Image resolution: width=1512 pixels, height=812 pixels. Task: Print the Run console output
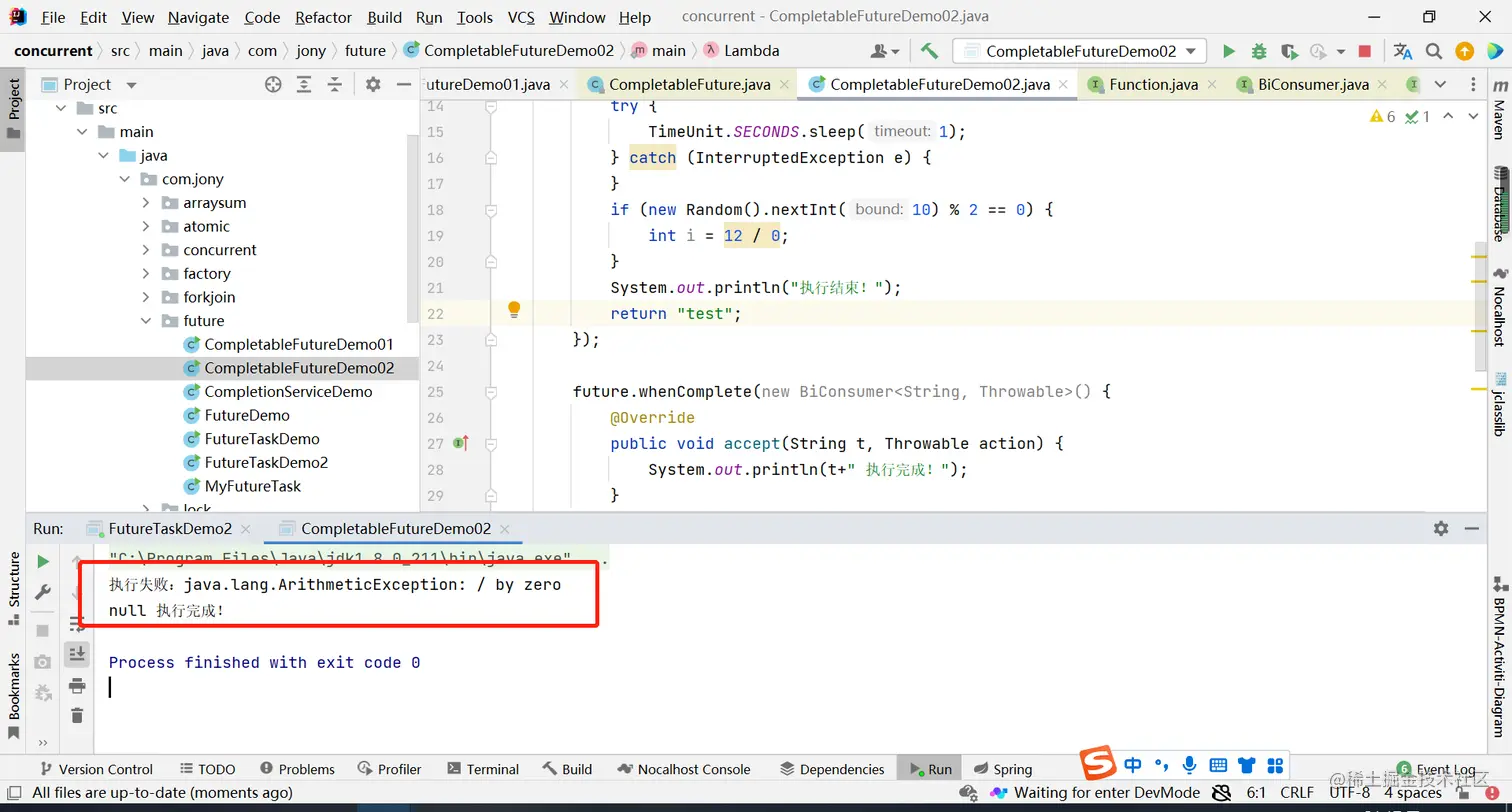pyautogui.click(x=77, y=685)
